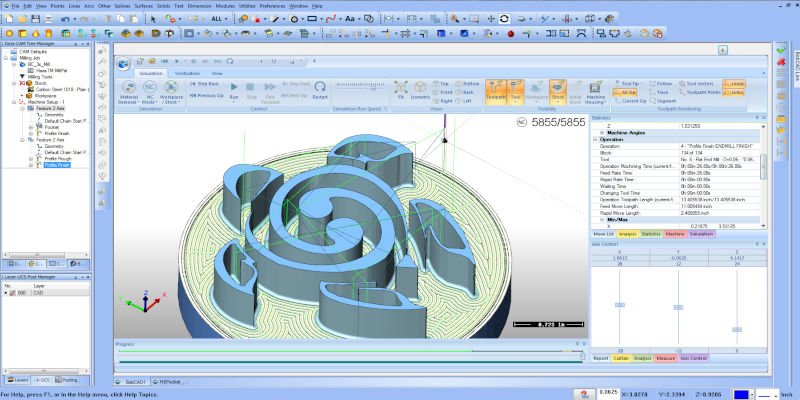
Task: Click Segment rendering button
Action: click(663, 101)
